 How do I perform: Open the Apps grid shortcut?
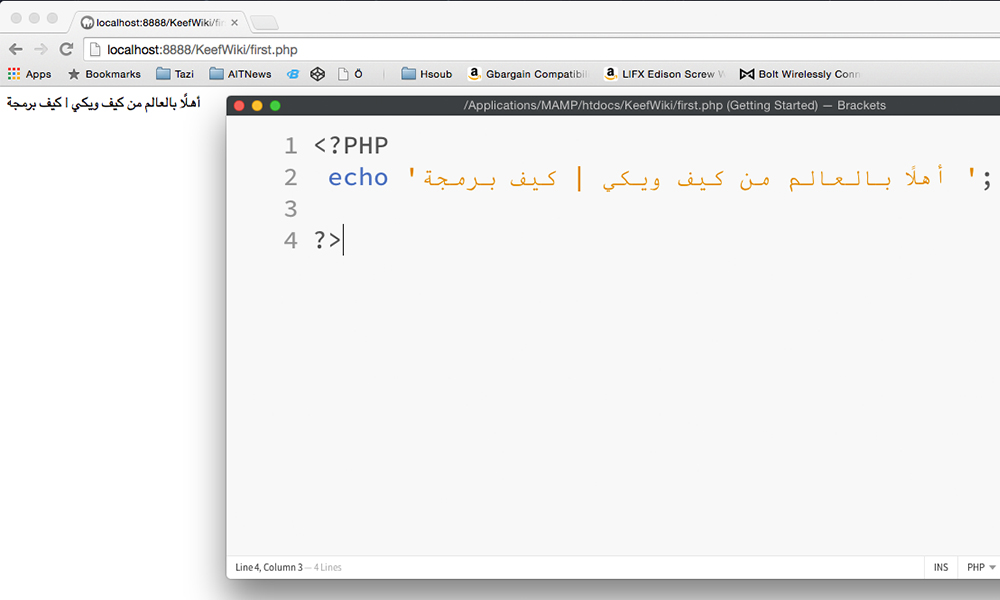click(x=29, y=74)
